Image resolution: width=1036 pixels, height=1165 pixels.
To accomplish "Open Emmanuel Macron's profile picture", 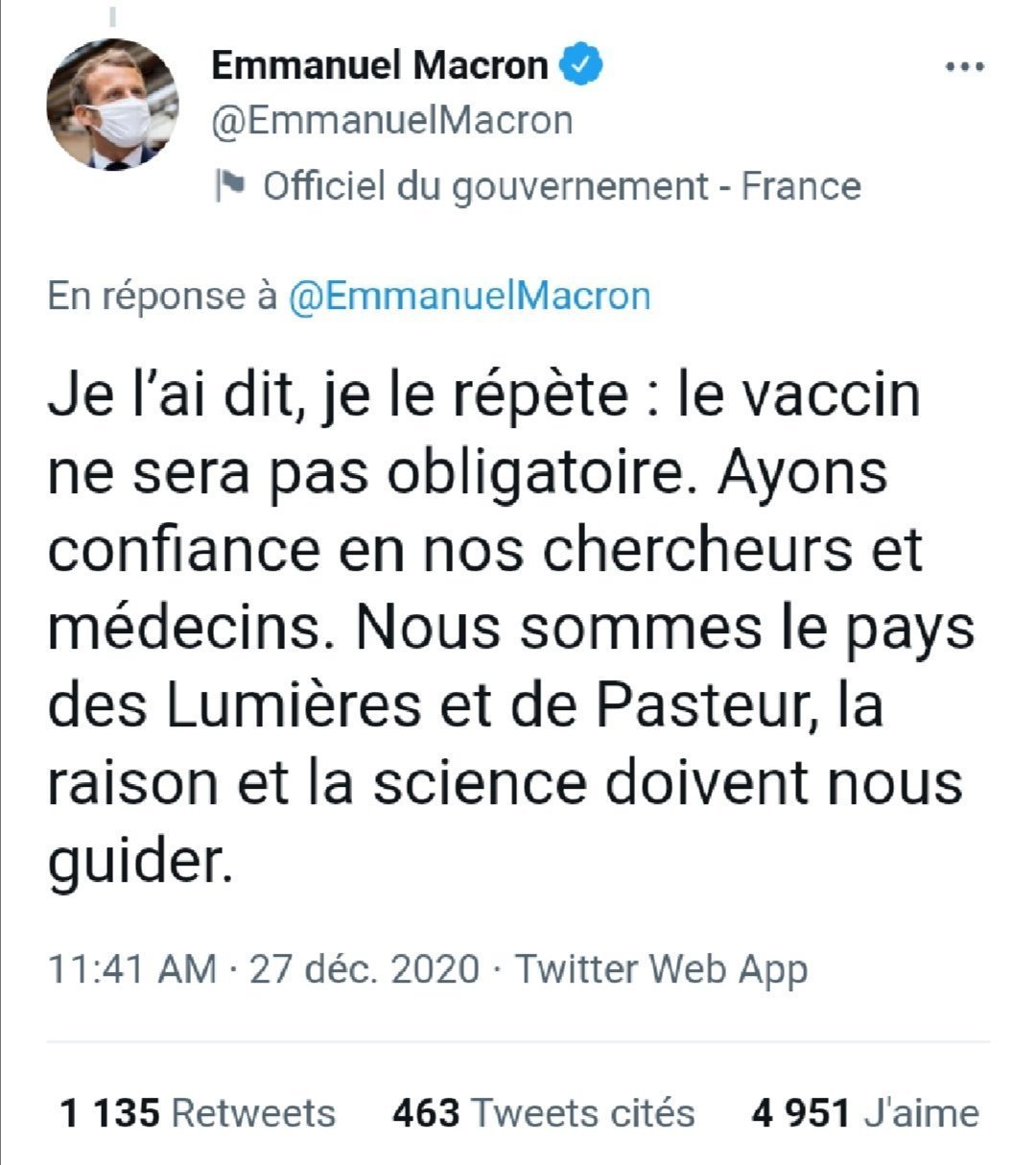I will point(113,105).
